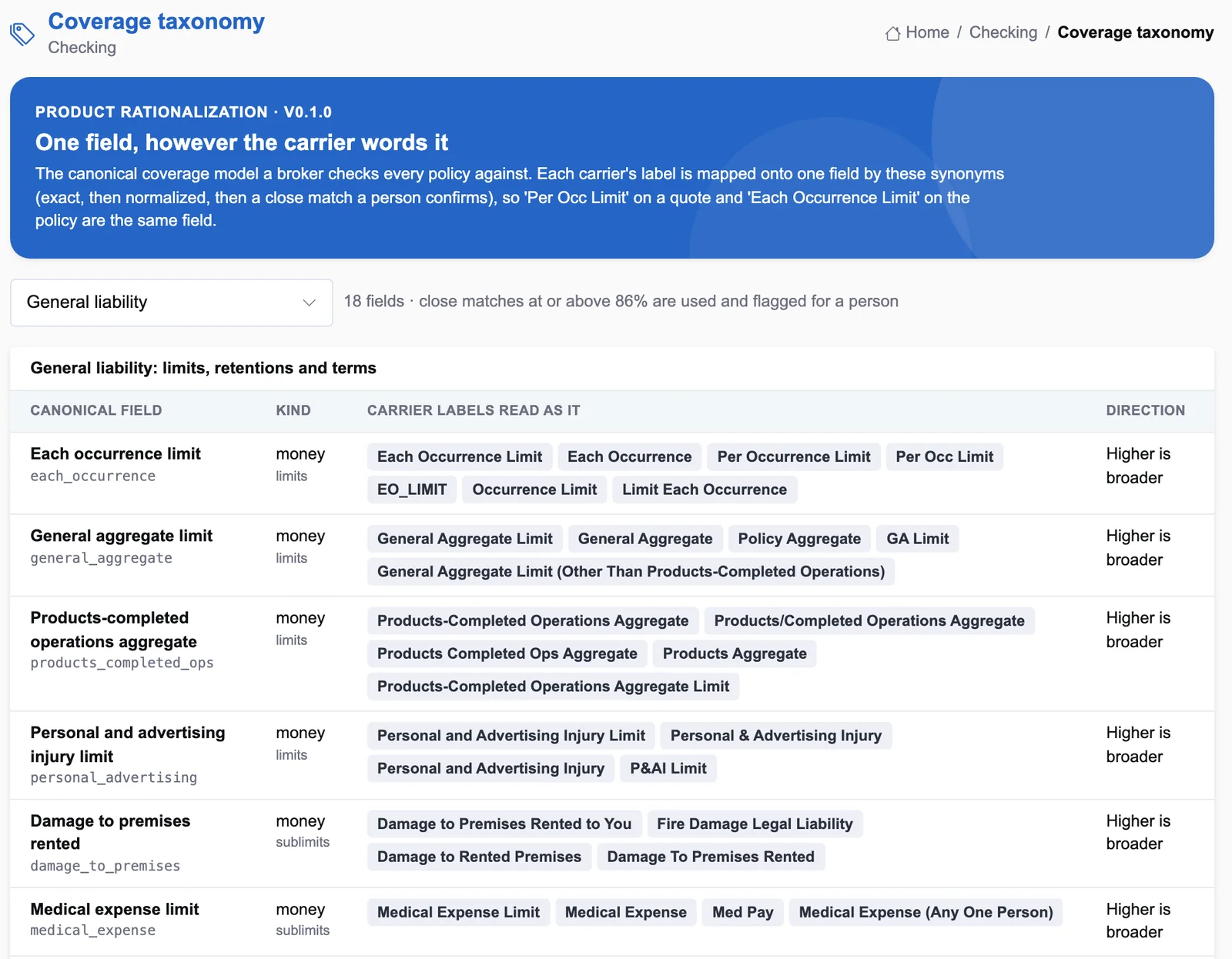Click the 'Each Occurrence Limit' label chip
The height and width of the screenshot is (959, 1232).
[460, 456]
